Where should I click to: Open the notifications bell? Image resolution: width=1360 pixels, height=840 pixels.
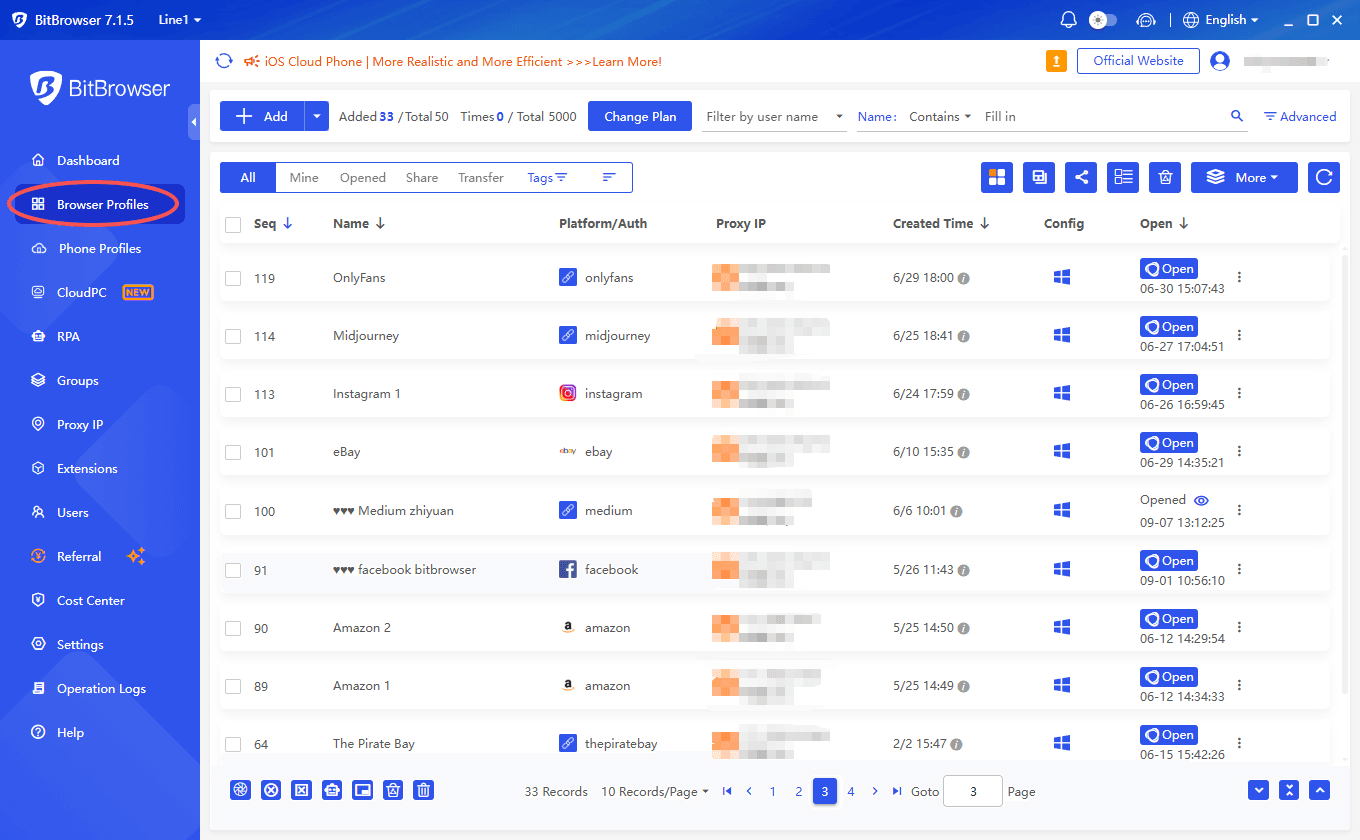point(1068,20)
